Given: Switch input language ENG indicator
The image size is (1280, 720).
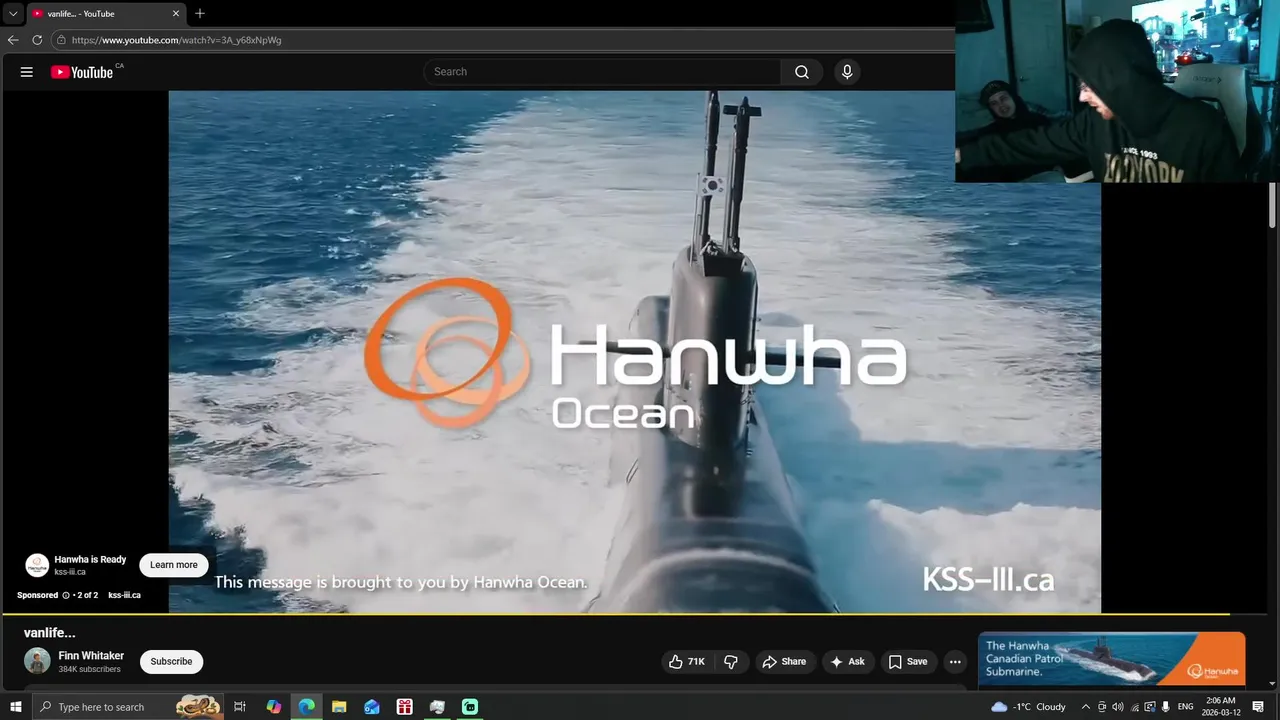Looking at the screenshot, I should point(1186,707).
